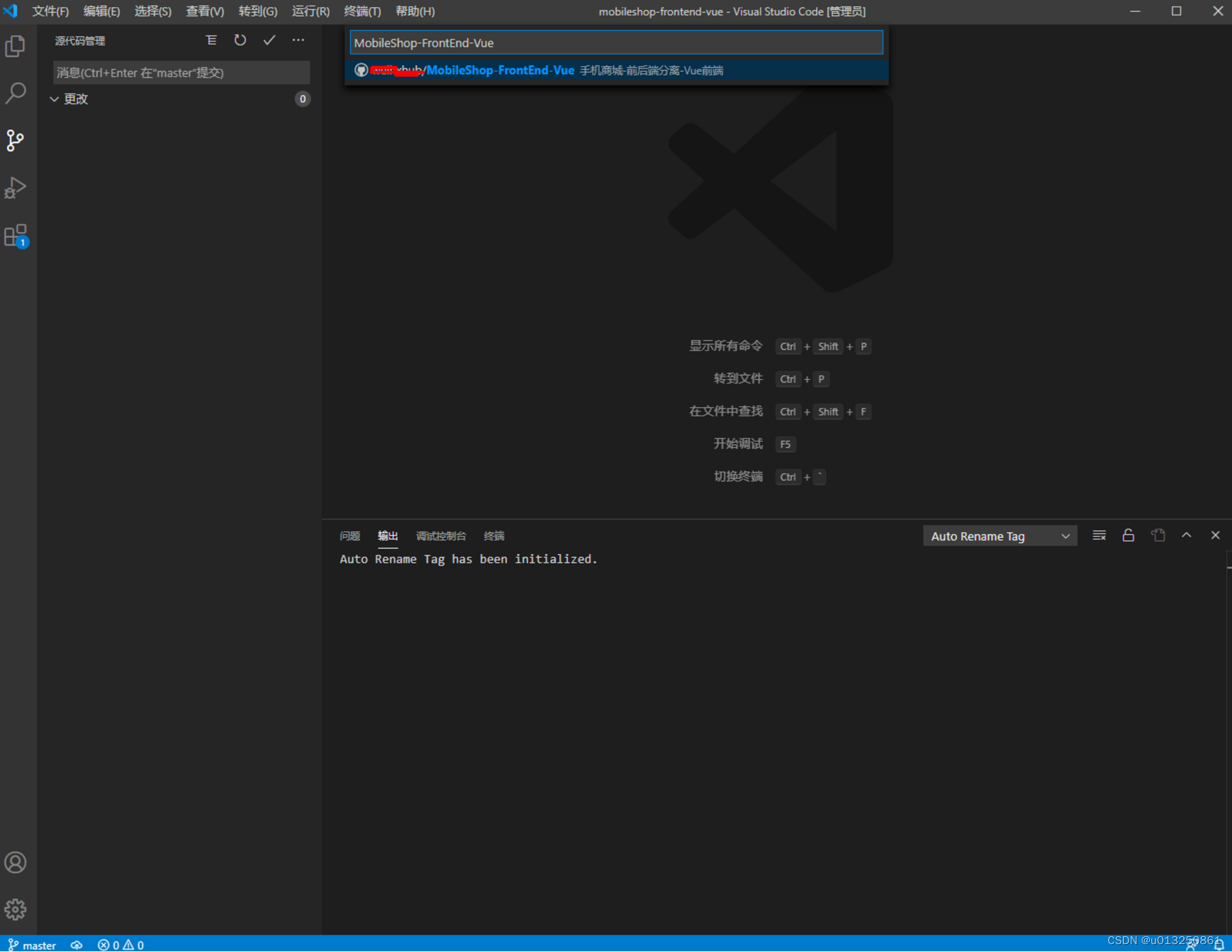Open the 编辑(E) menu
The image size is (1232, 952).
[101, 11]
